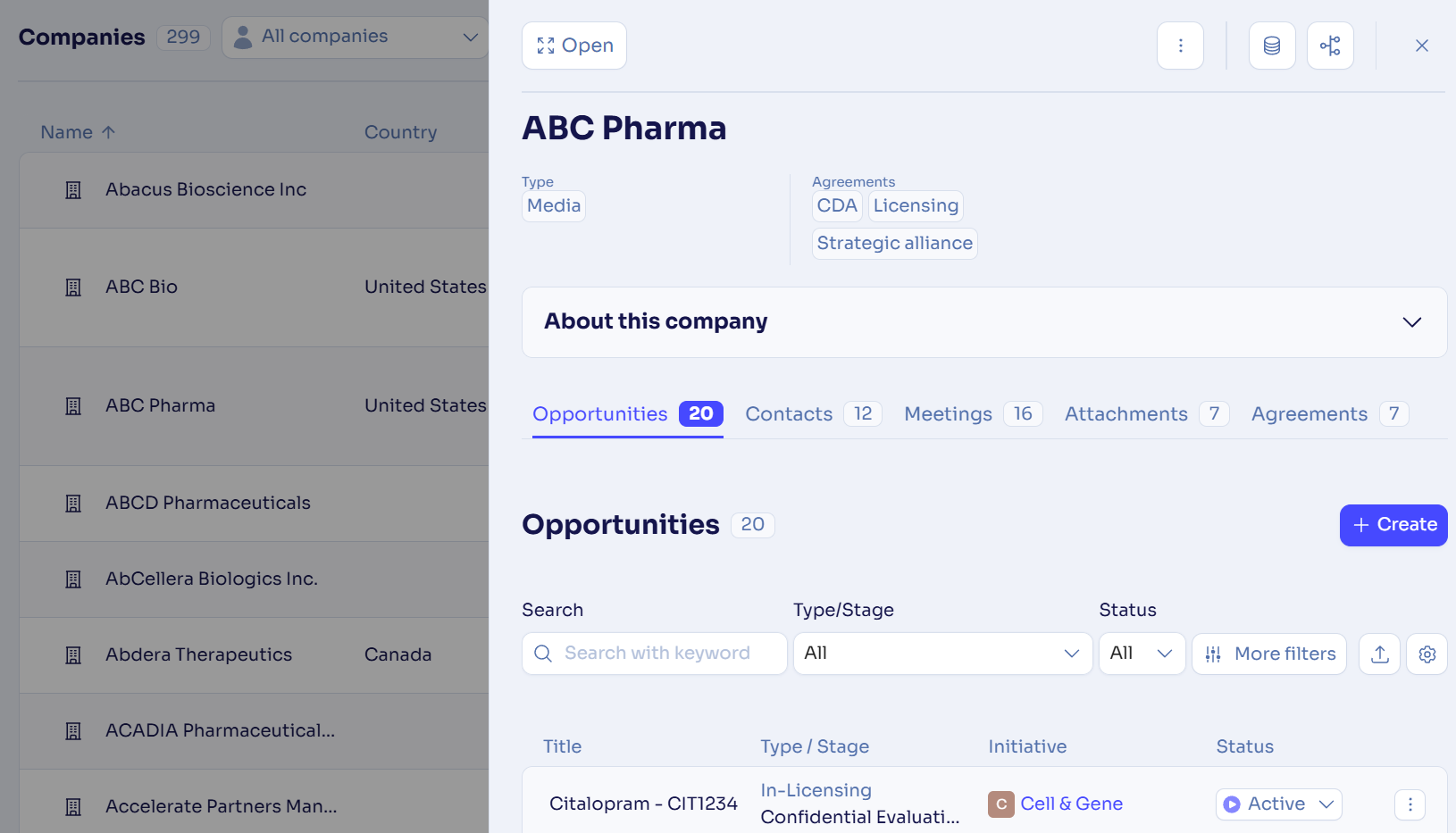Click the ascending sort arrow beside Name
This screenshot has width=1456, height=833.
point(108,132)
